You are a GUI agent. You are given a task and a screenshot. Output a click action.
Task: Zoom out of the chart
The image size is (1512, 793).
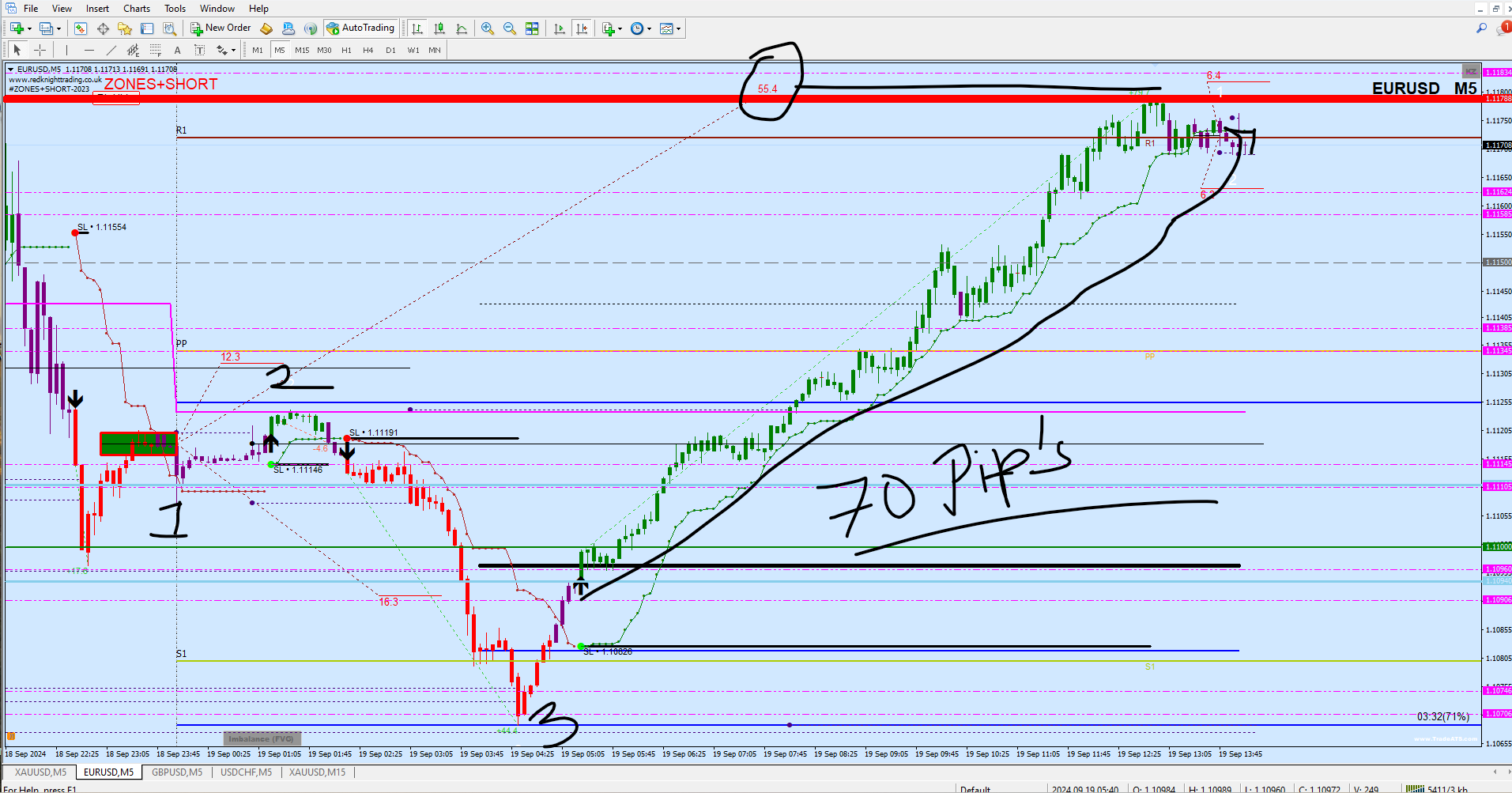[x=510, y=28]
